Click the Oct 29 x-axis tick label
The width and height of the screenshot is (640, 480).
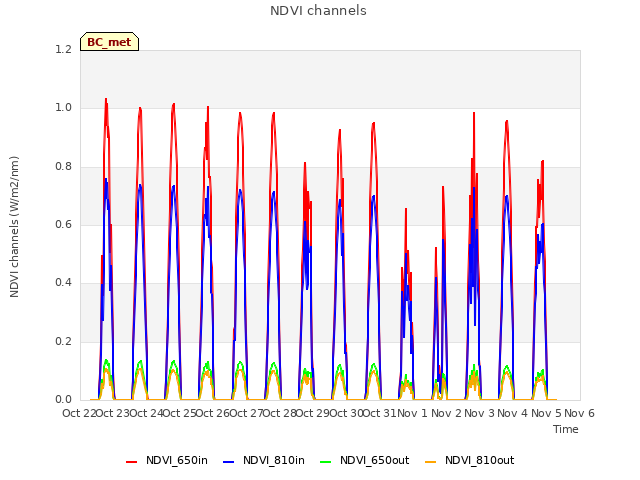click(313, 413)
